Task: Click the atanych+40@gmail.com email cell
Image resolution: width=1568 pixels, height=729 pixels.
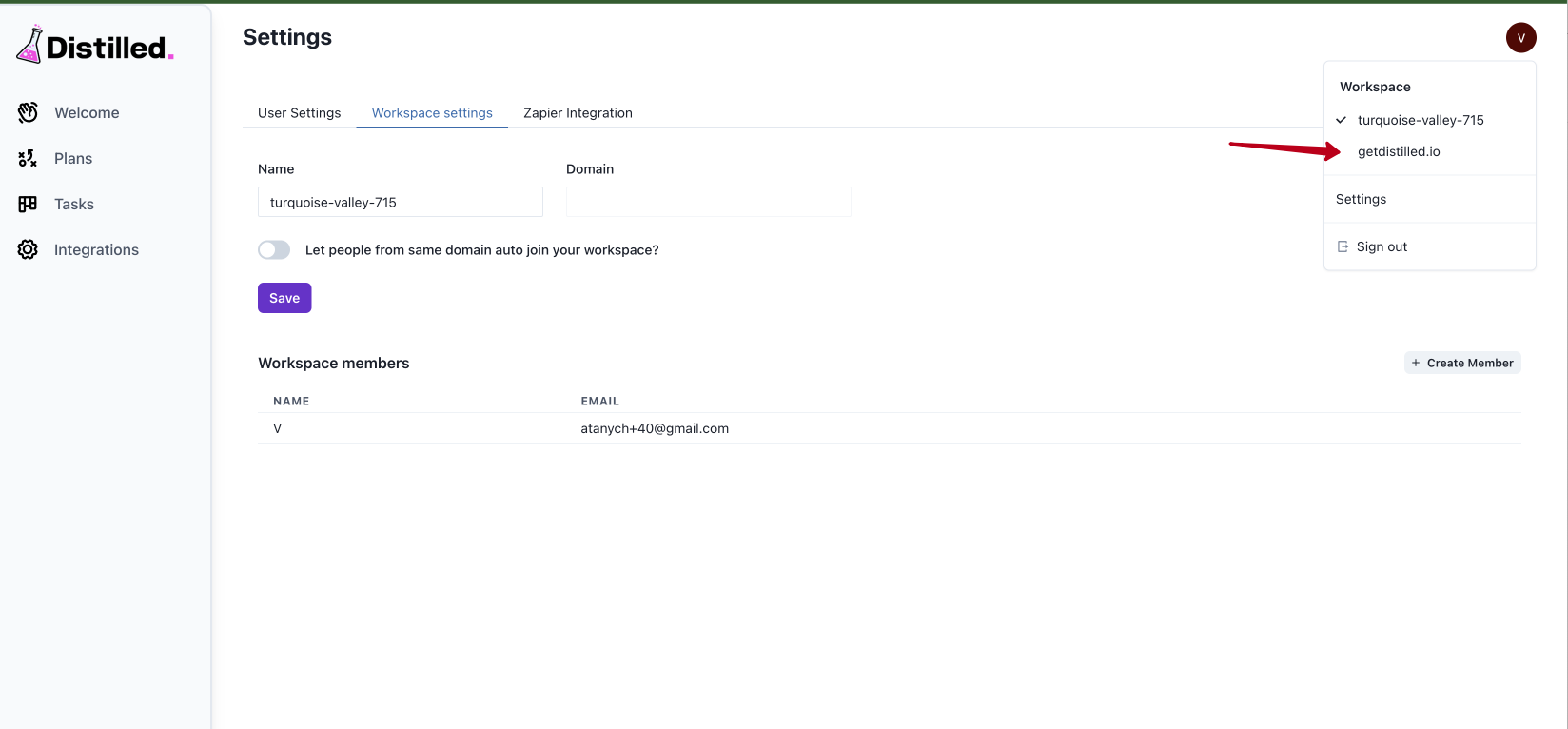Action: click(x=655, y=428)
